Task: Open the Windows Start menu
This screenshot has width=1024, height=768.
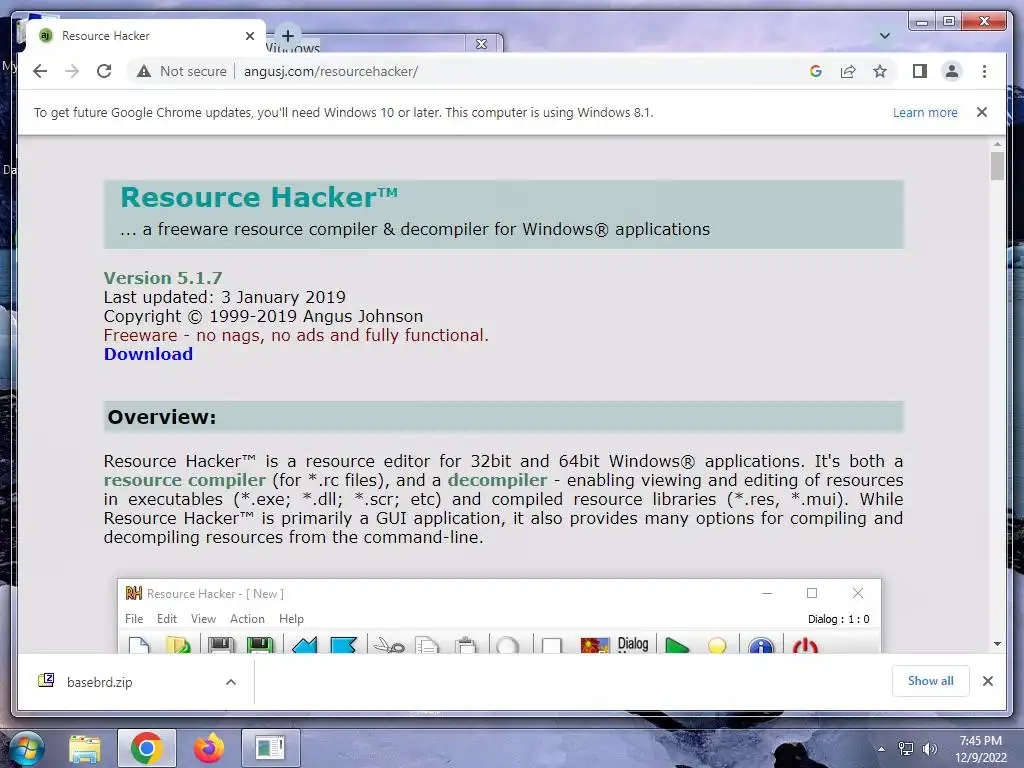Action: point(26,748)
